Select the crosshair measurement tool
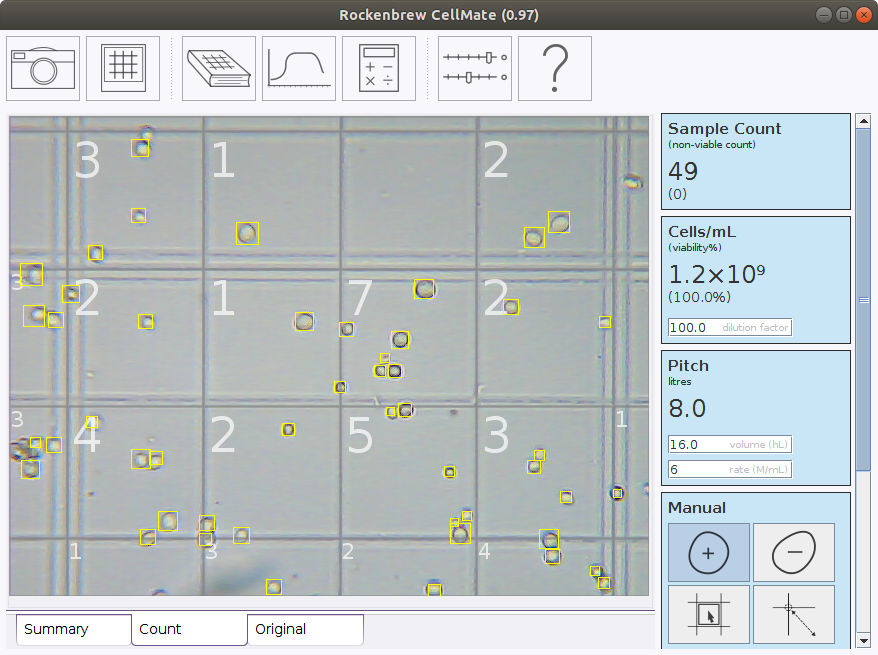 [793, 614]
